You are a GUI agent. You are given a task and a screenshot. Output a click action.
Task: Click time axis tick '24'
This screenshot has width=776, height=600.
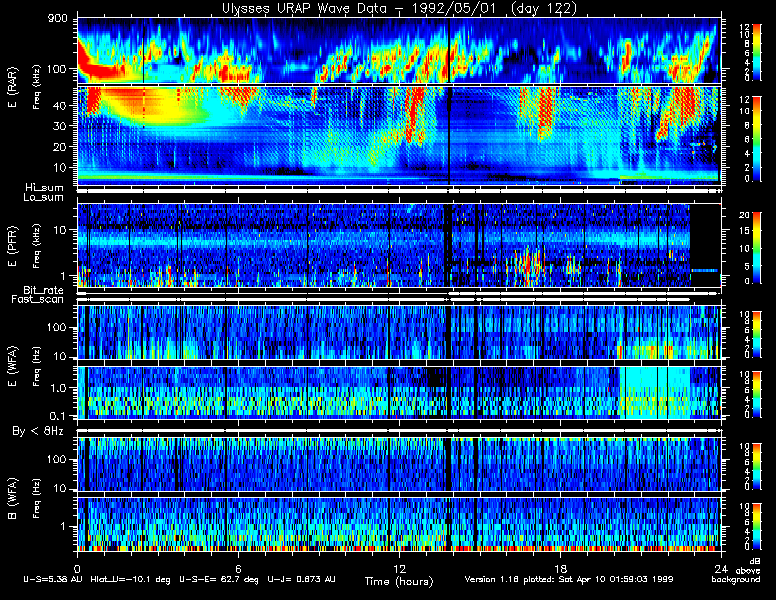coord(721,568)
